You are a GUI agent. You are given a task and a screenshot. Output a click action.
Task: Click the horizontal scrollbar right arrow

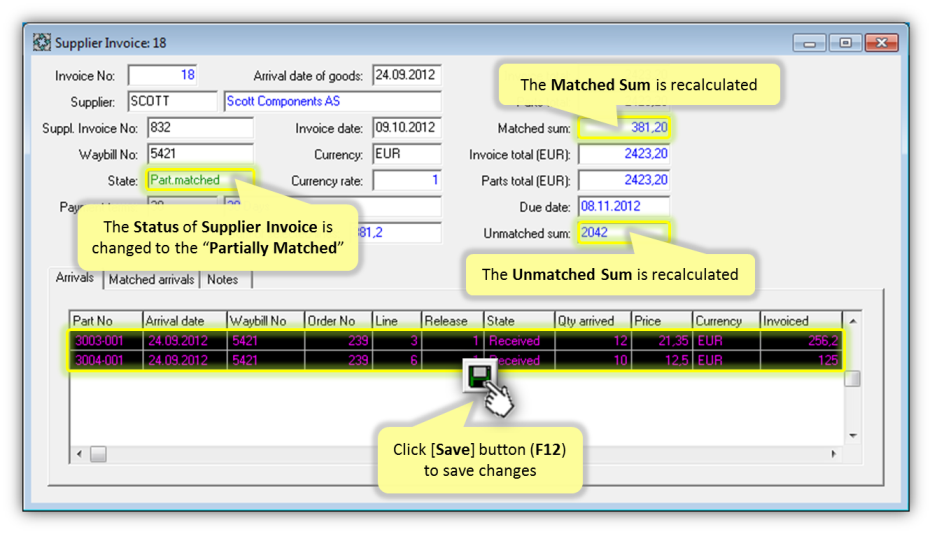[834, 454]
